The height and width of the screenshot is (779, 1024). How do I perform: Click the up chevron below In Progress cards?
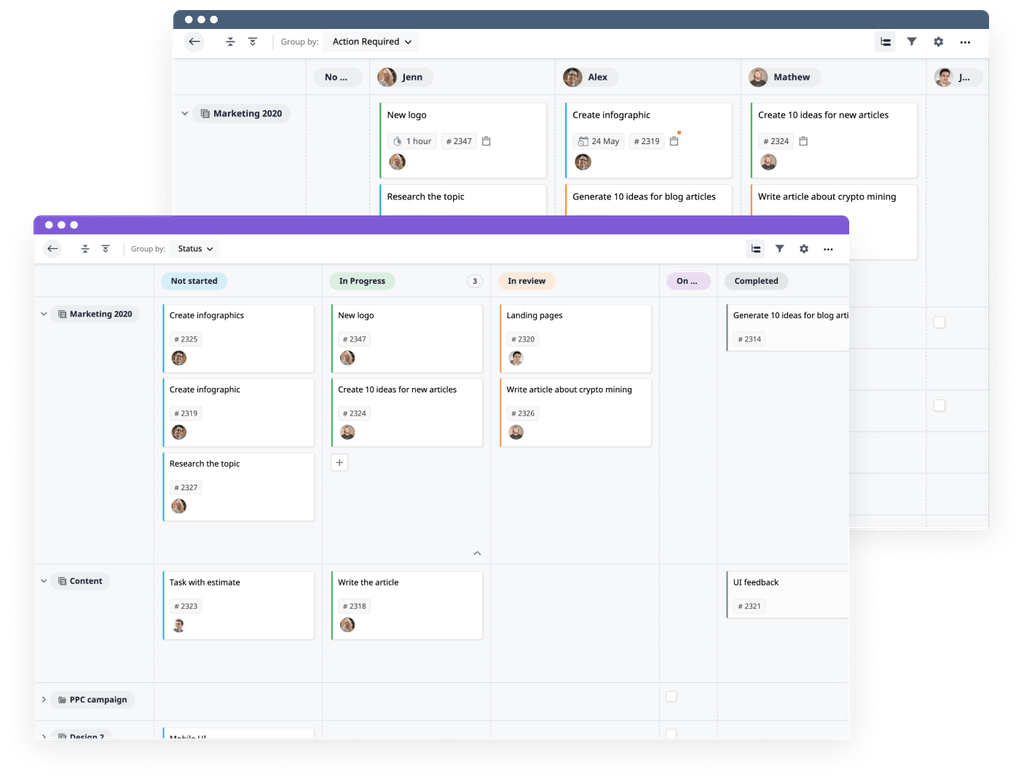[477, 553]
